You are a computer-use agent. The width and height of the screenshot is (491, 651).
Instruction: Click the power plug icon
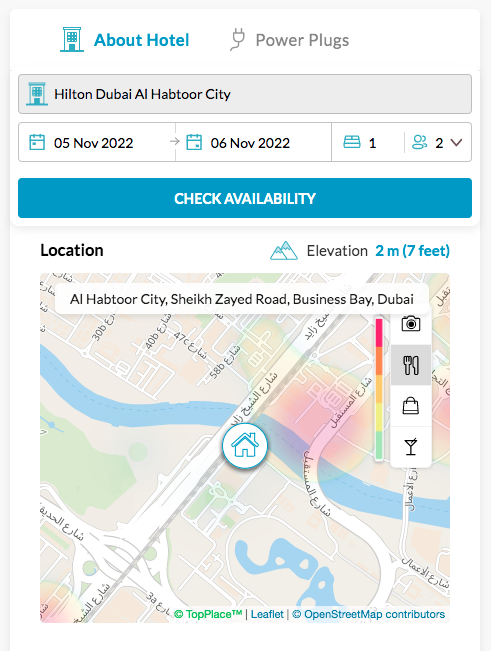click(237, 39)
